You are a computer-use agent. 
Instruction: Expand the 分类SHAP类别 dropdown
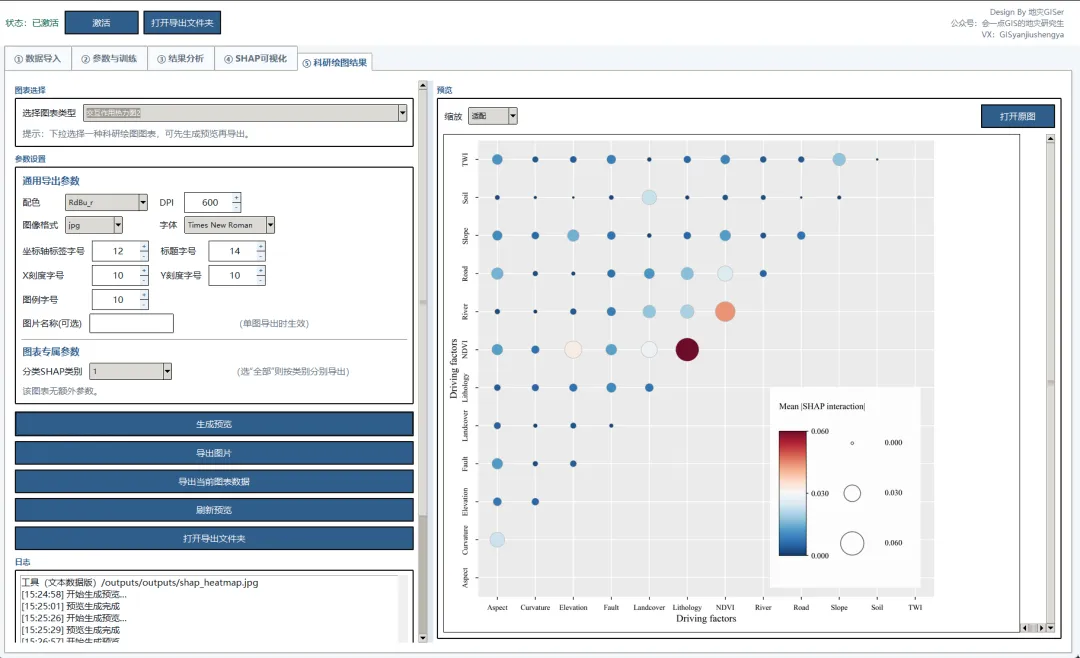click(167, 371)
